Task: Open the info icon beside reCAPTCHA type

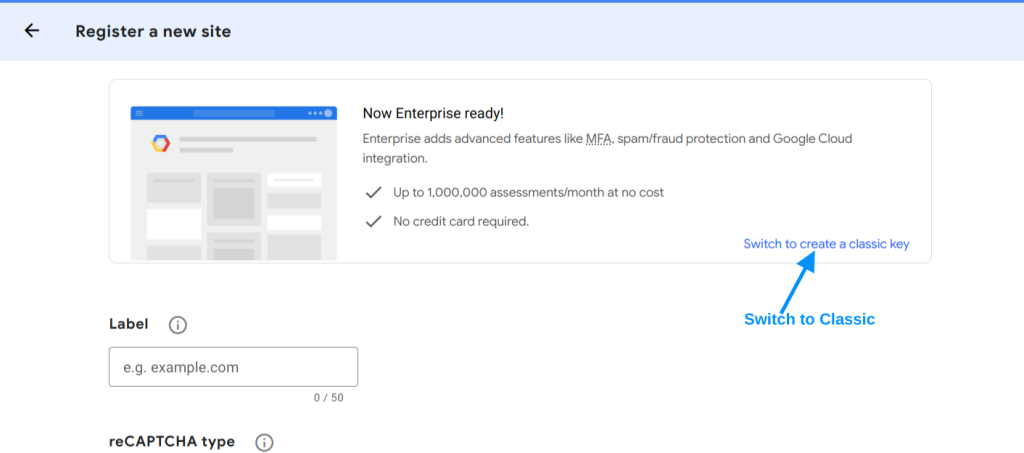Action: click(x=264, y=443)
